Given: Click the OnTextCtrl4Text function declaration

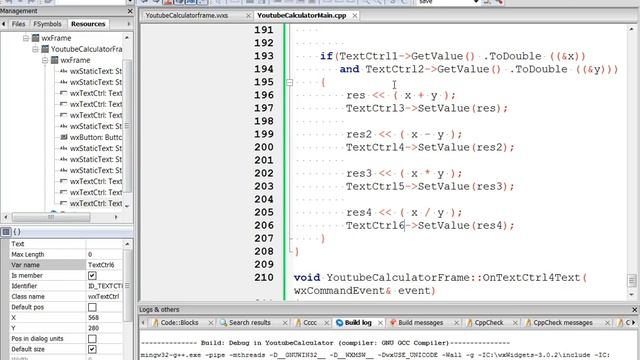Looking at the screenshot, I should coord(440,284).
